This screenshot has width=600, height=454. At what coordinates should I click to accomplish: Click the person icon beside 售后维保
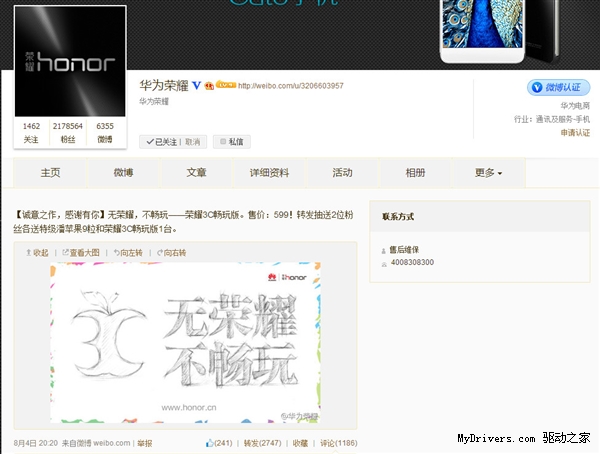click(x=383, y=251)
